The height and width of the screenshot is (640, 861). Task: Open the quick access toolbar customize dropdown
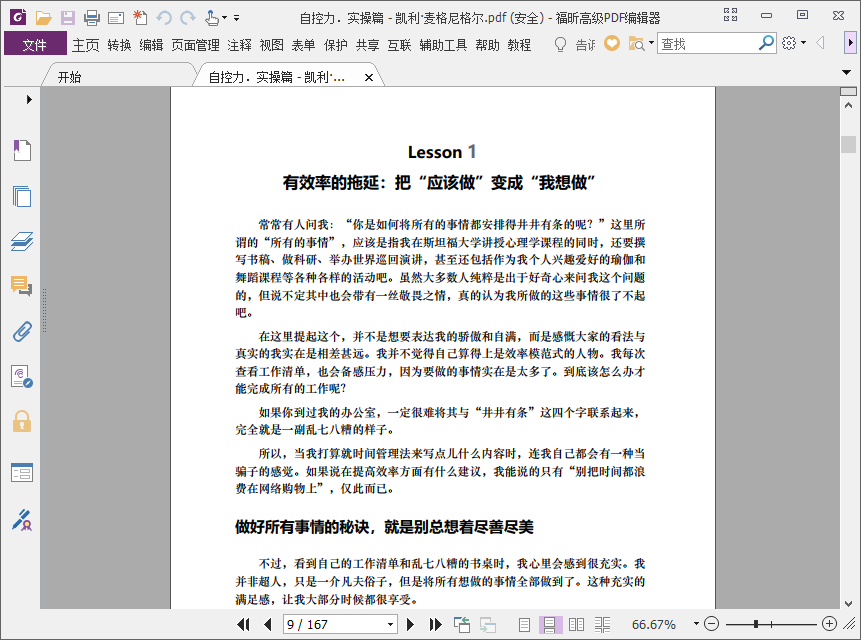(236, 18)
